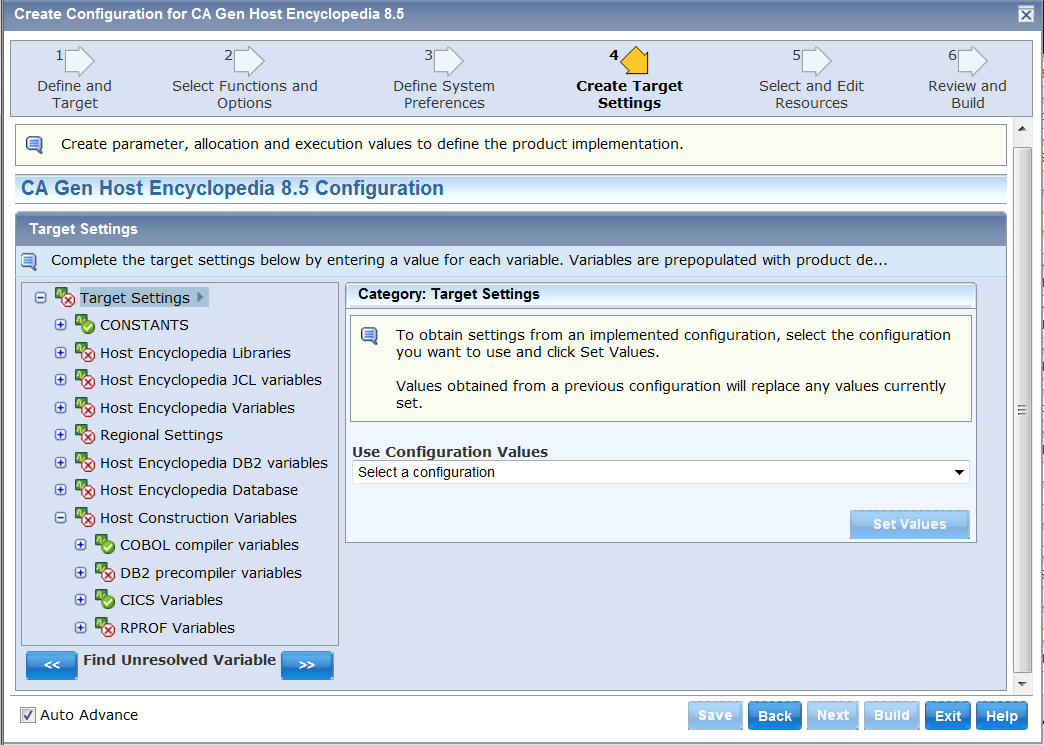Click the Host Encyclopedia DB2 variables status icon
The image size is (1044, 745).
click(85, 462)
